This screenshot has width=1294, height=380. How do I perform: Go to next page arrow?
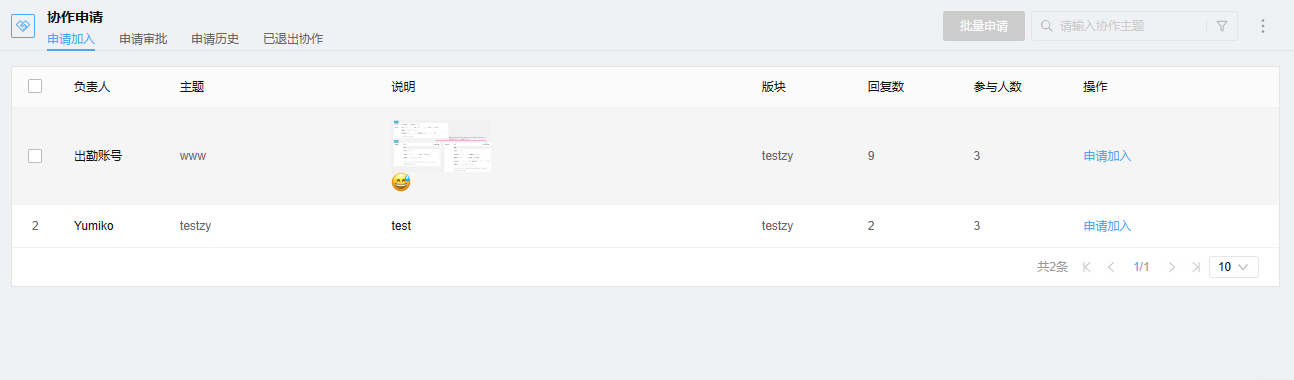(x=1172, y=267)
